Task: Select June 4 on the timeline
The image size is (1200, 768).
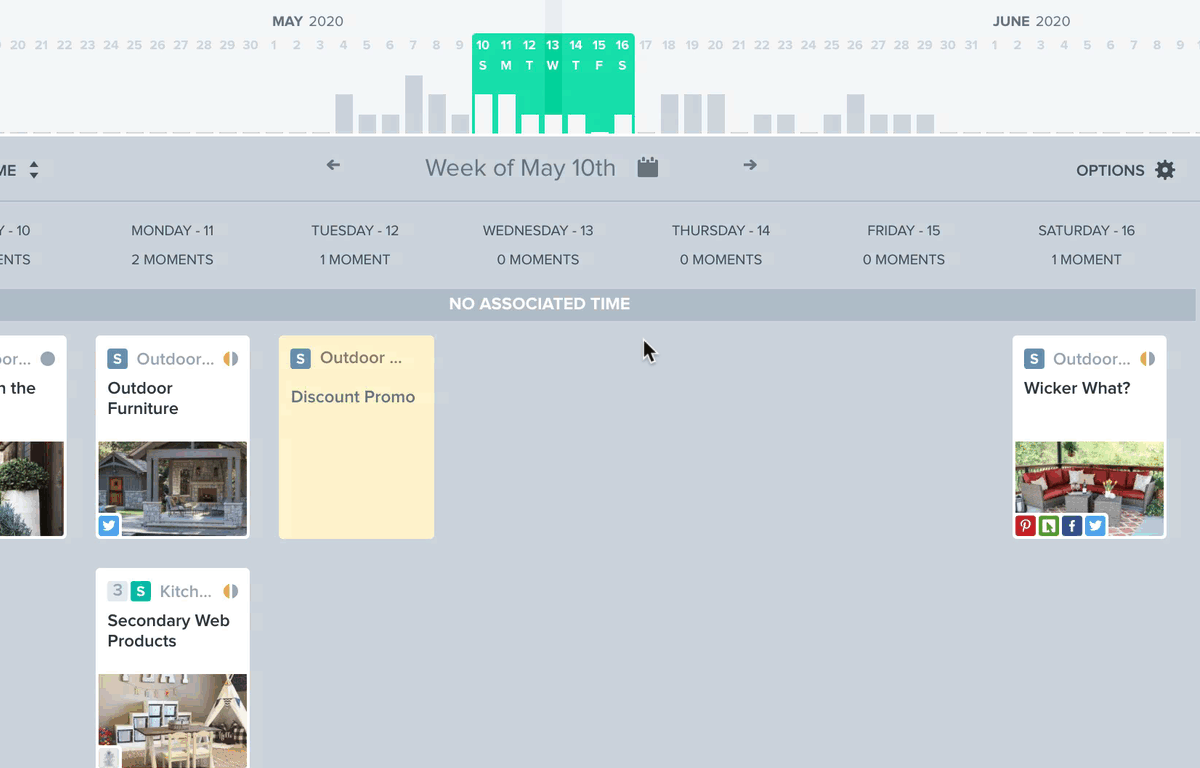Action: [x=1064, y=45]
